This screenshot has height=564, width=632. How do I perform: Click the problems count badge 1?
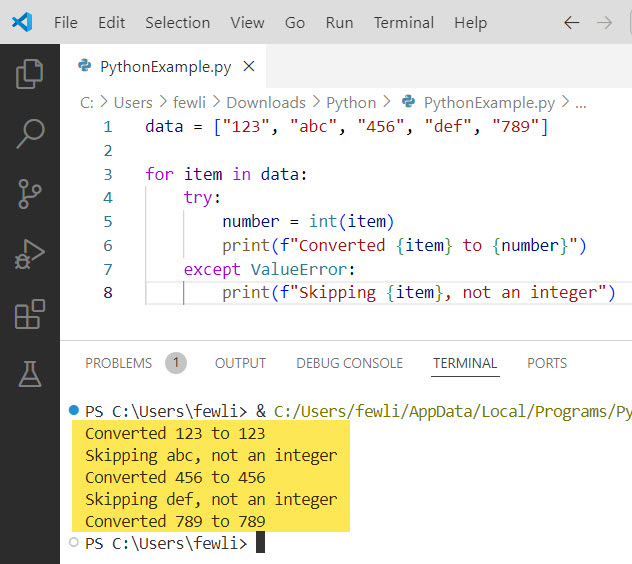coord(176,363)
